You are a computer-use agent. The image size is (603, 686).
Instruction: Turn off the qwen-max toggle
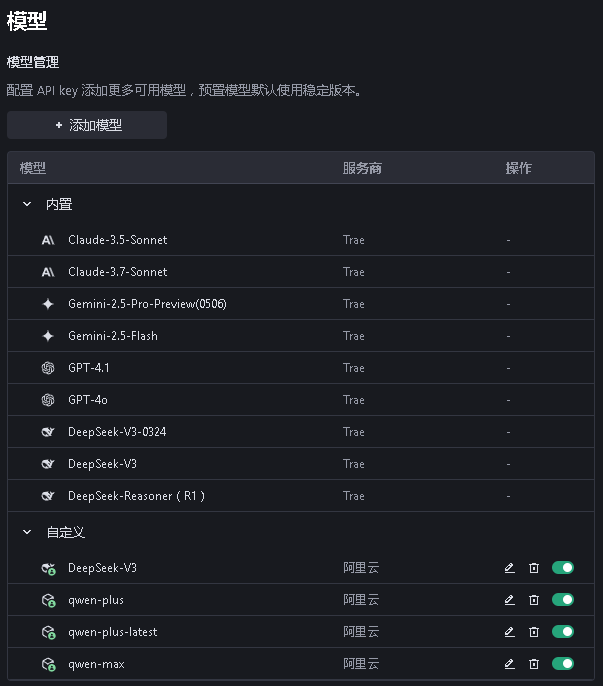[563, 664]
